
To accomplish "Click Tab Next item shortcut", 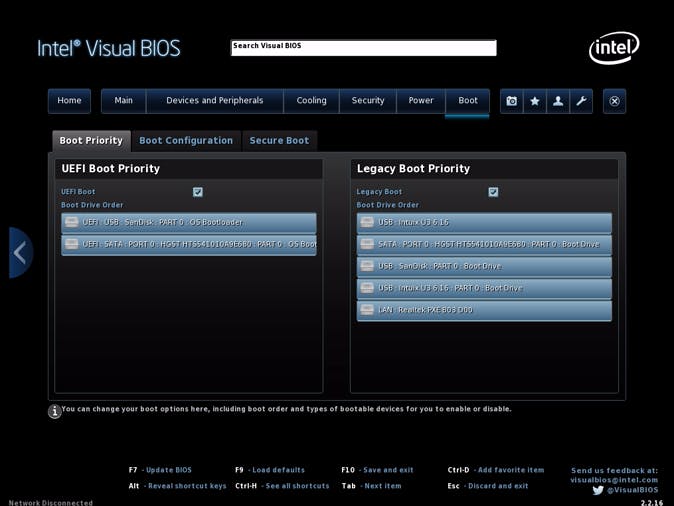I will pos(371,486).
